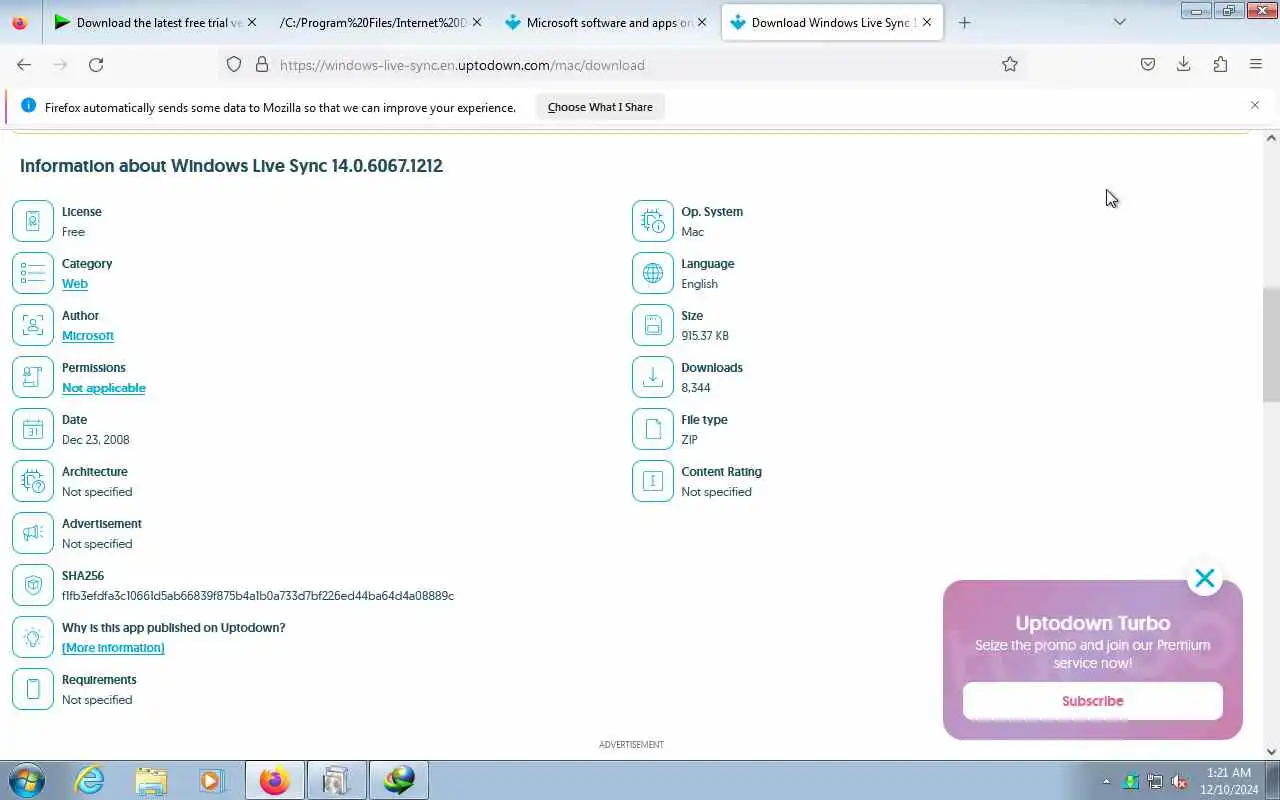The width and height of the screenshot is (1280, 800).
Task: Open the Firefox Downloads panel
Action: click(1184, 65)
